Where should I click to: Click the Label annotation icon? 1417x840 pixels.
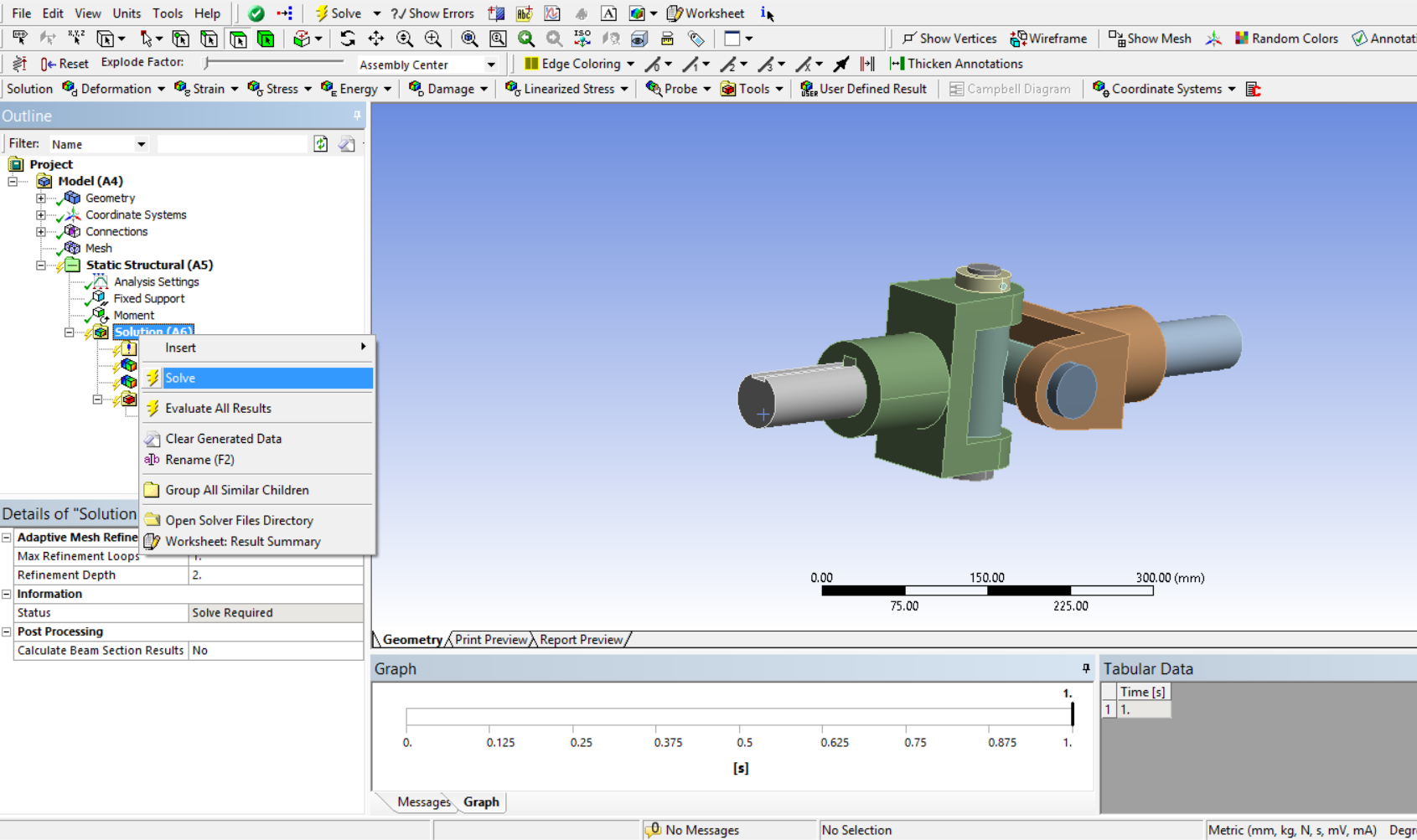(20, 39)
